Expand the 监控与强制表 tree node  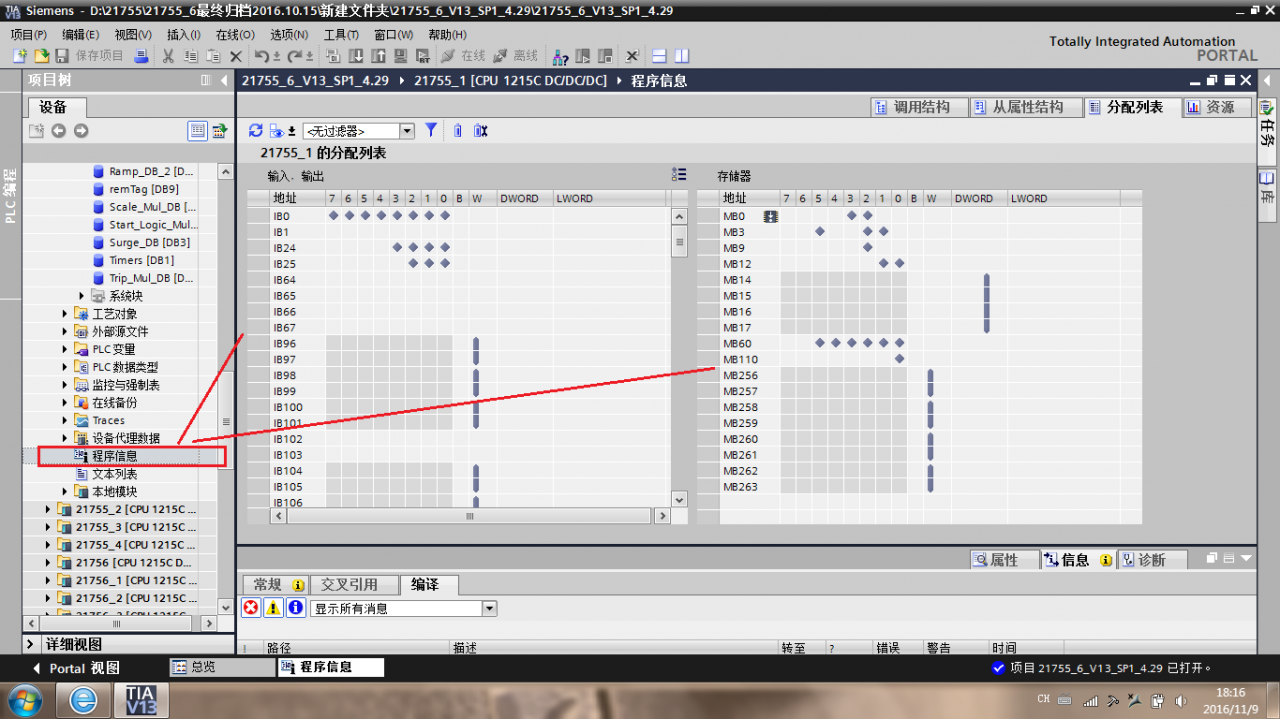[66, 385]
